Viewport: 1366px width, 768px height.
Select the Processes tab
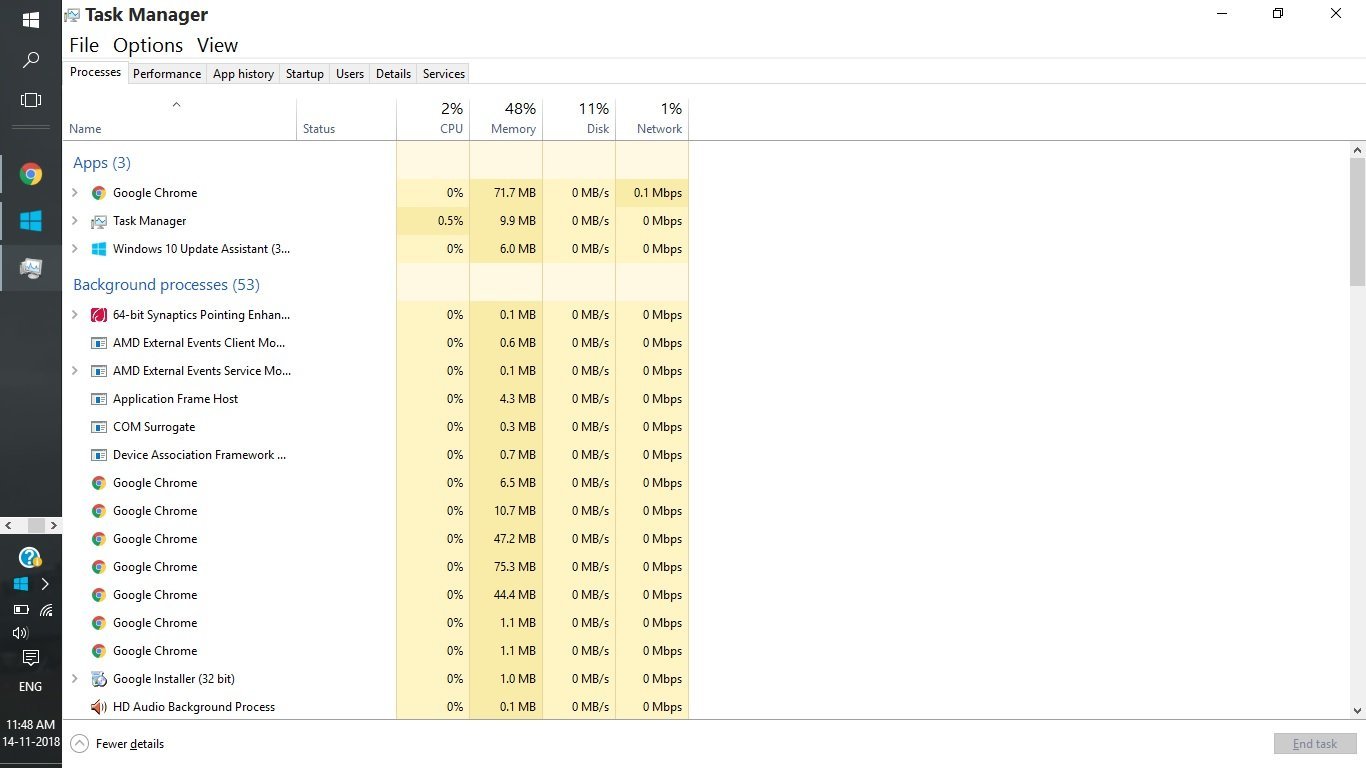point(96,72)
